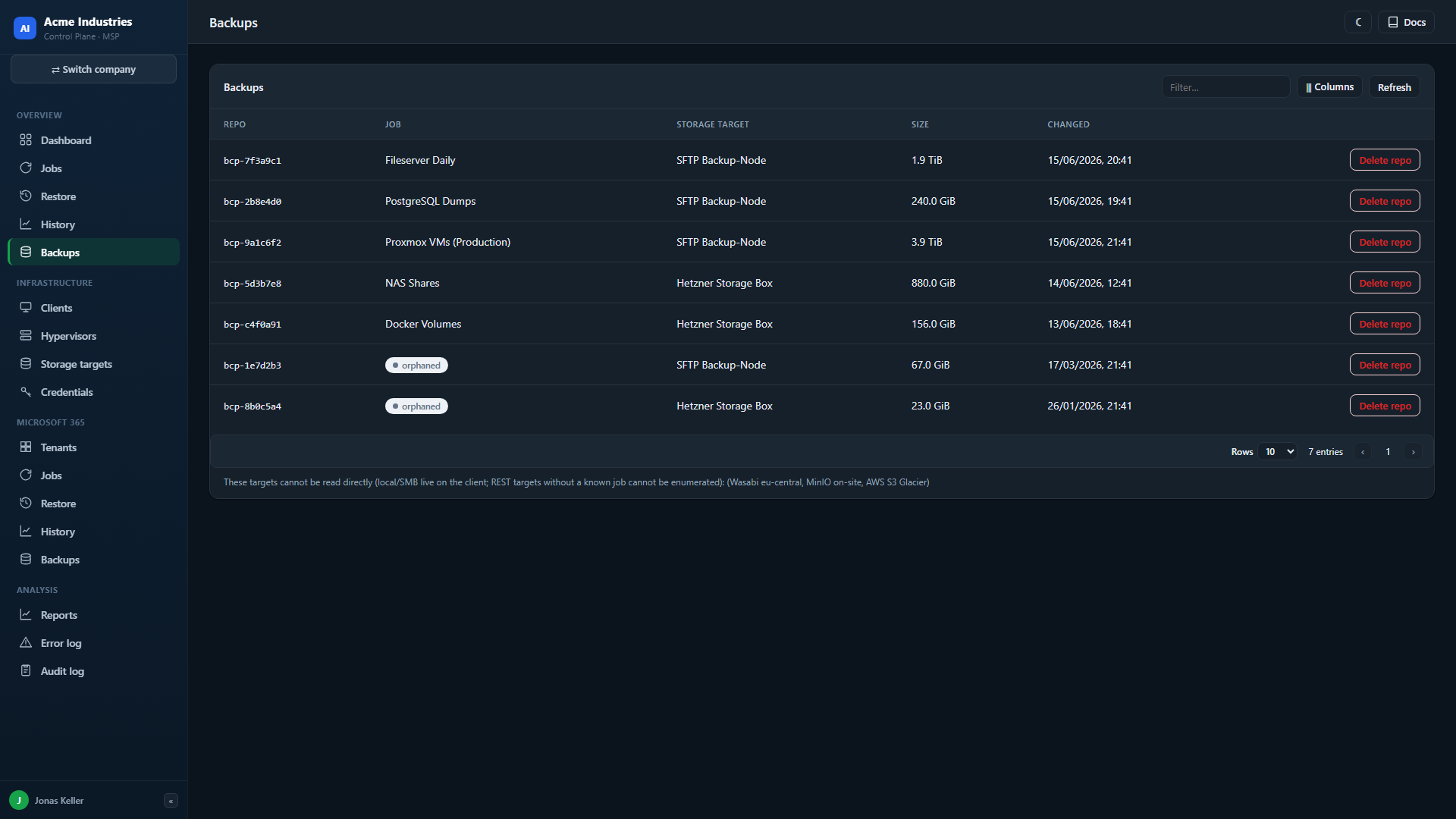Screen dimensions: 1456x819
Task: Sort by the REPO column header
Action: pyautogui.click(x=234, y=124)
